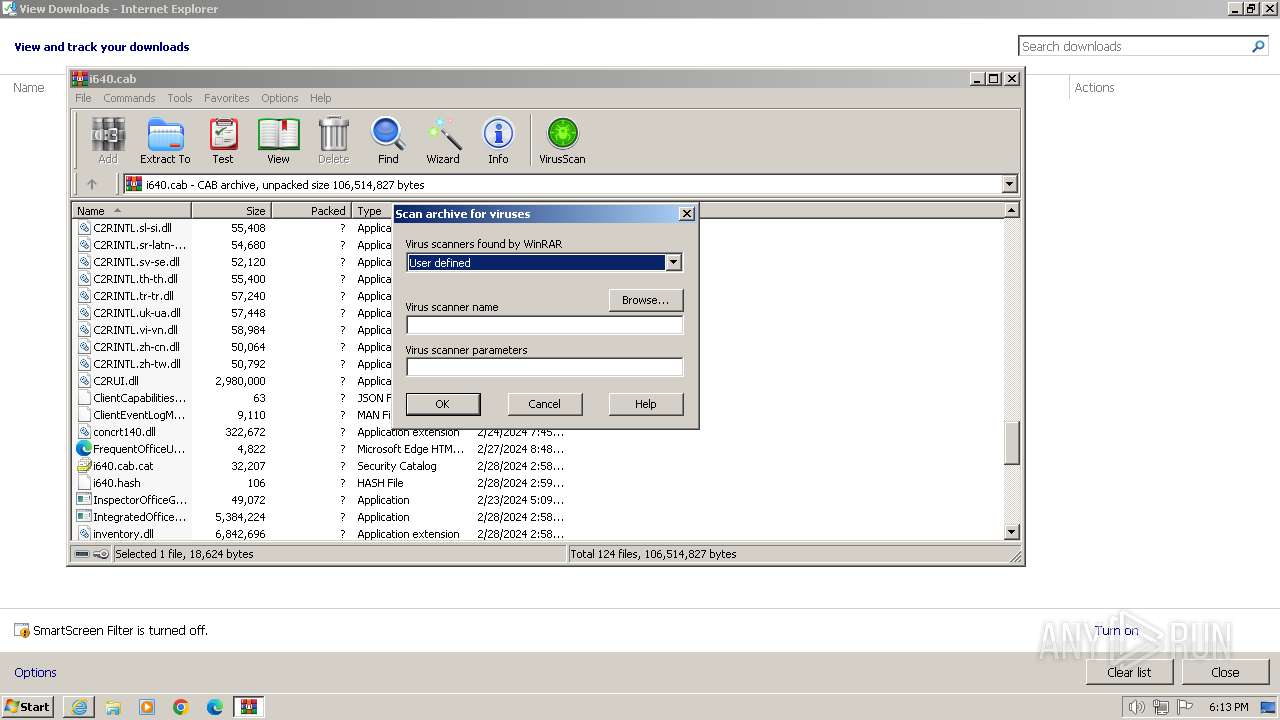Select file C2RINTL.zh-tw.dll
This screenshot has width=1280, height=720.
pos(137,364)
